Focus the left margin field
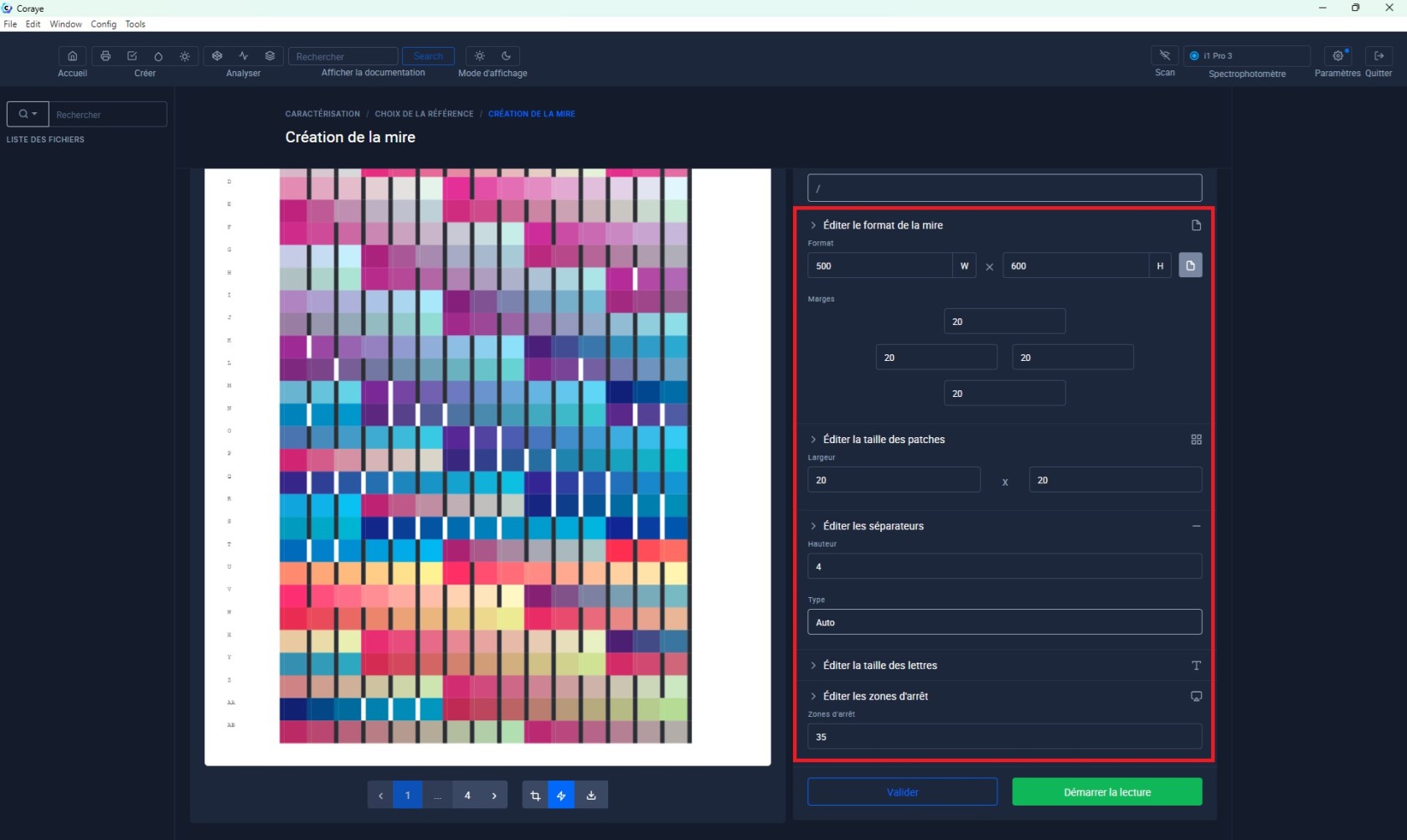This screenshot has height=840, width=1407. click(936, 358)
